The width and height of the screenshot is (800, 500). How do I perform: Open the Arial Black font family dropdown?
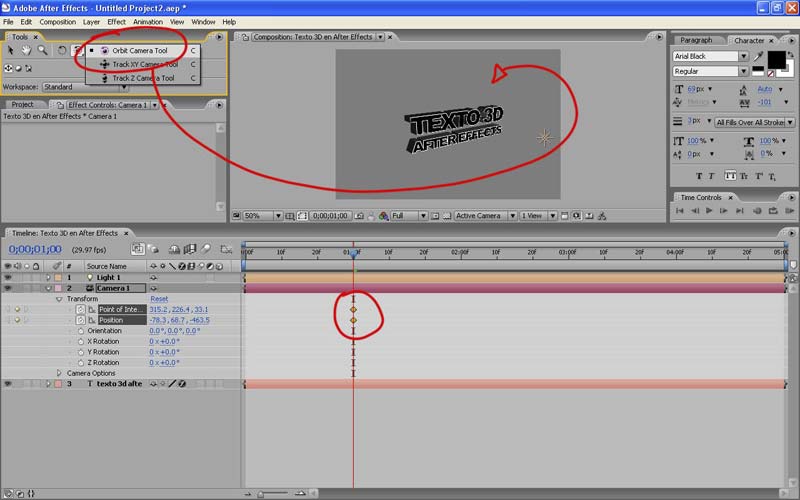coord(710,56)
